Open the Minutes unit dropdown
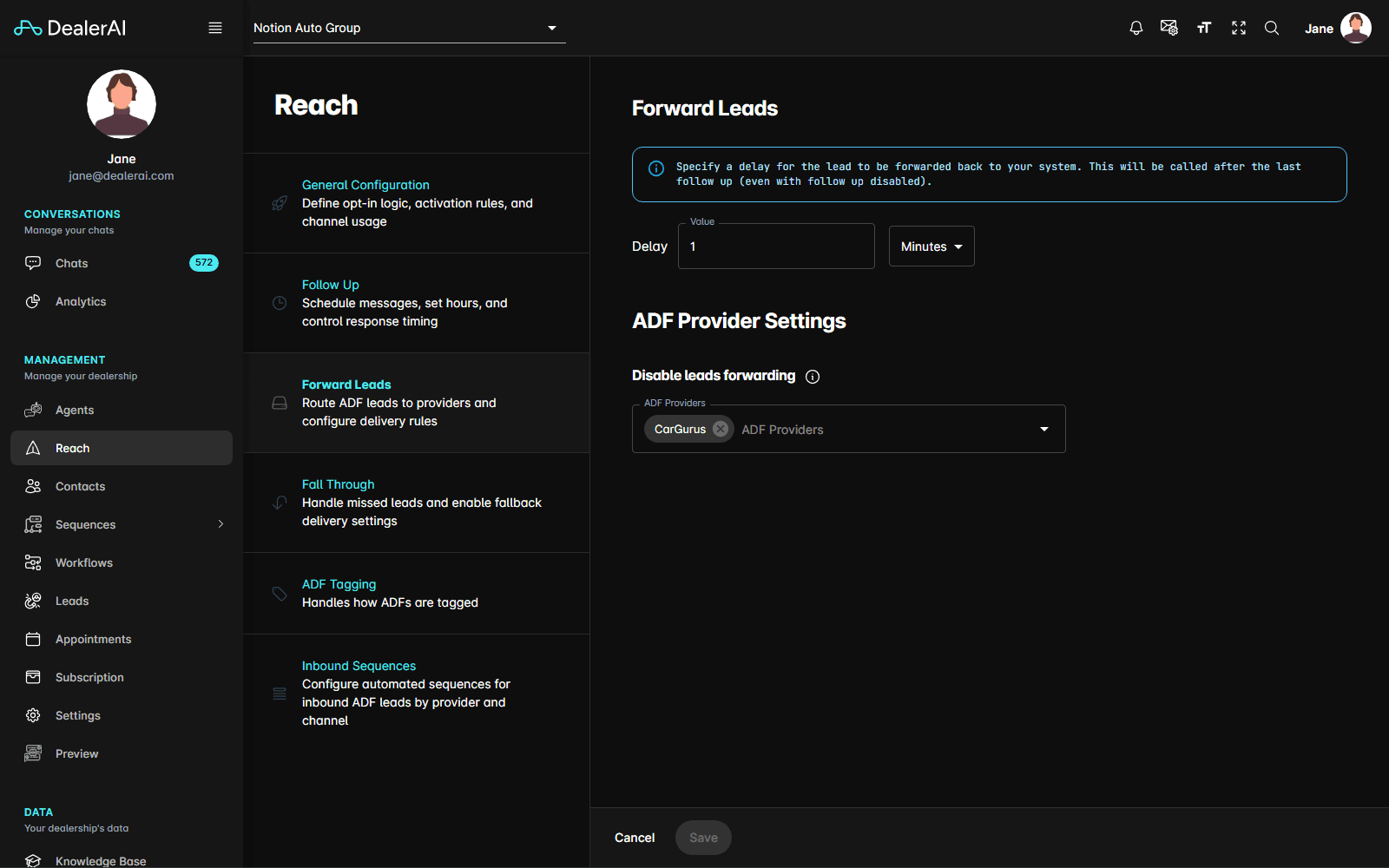This screenshot has width=1389, height=868. coord(931,247)
